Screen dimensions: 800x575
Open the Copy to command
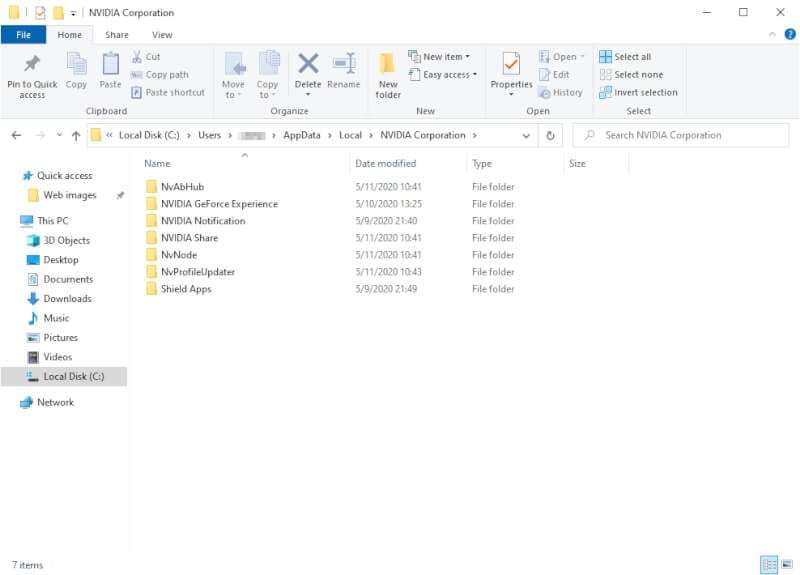tap(267, 75)
